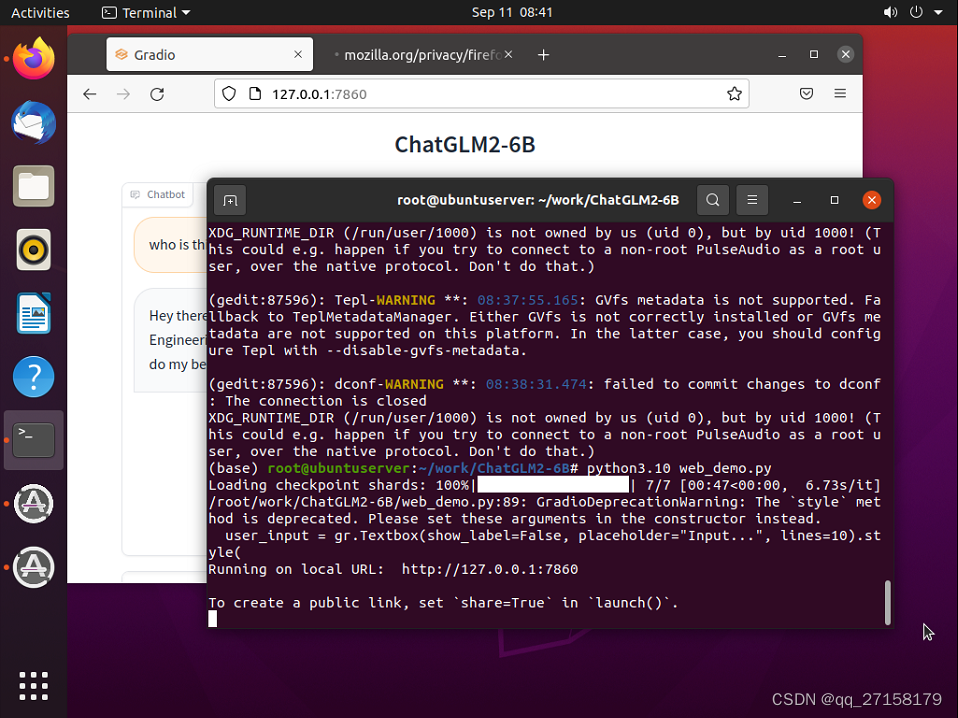Show Applications grid in the dock
The width and height of the screenshot is (958, 718).
point(34,686)
